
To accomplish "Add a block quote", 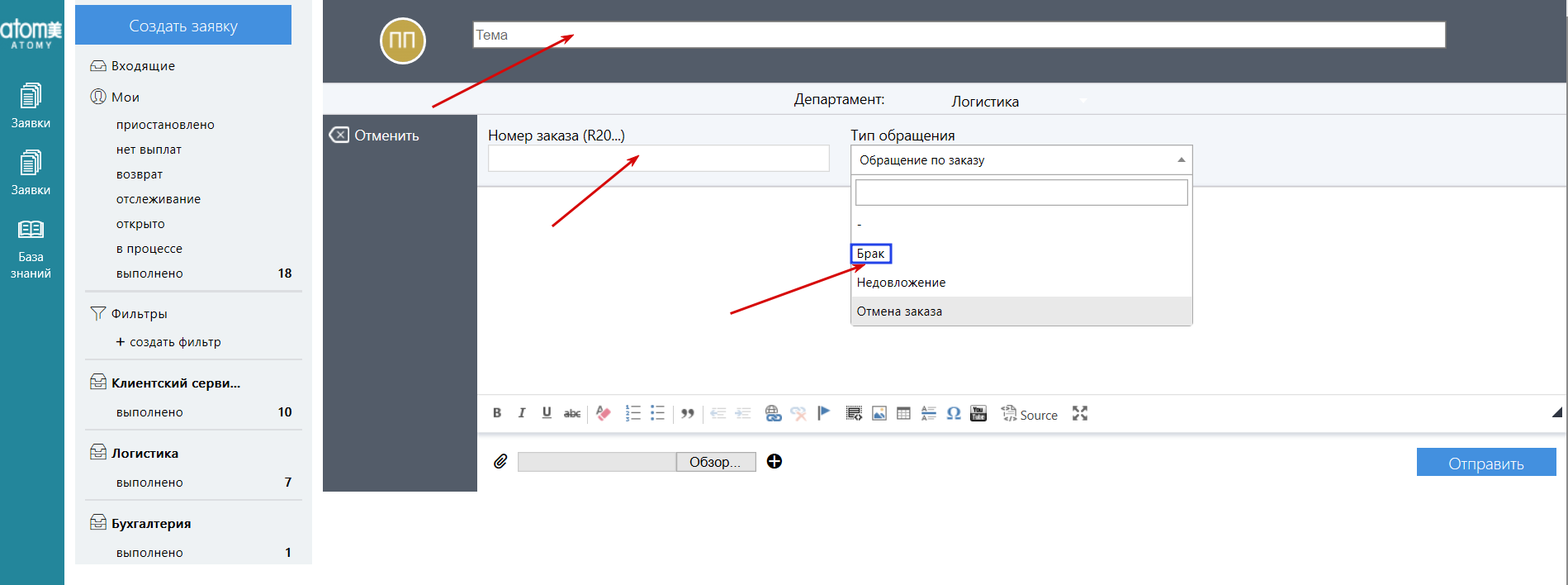I will (x=688, y=413).
